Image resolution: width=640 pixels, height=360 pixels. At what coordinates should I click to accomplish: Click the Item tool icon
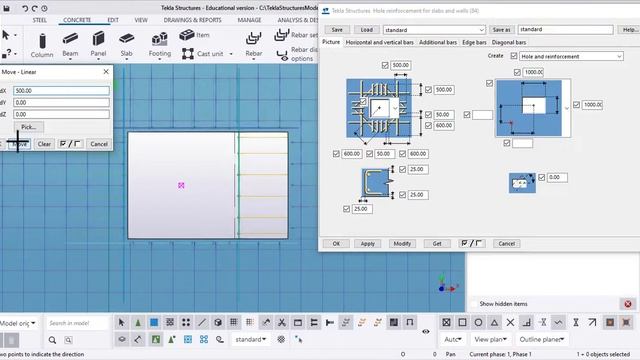point(187,35)
